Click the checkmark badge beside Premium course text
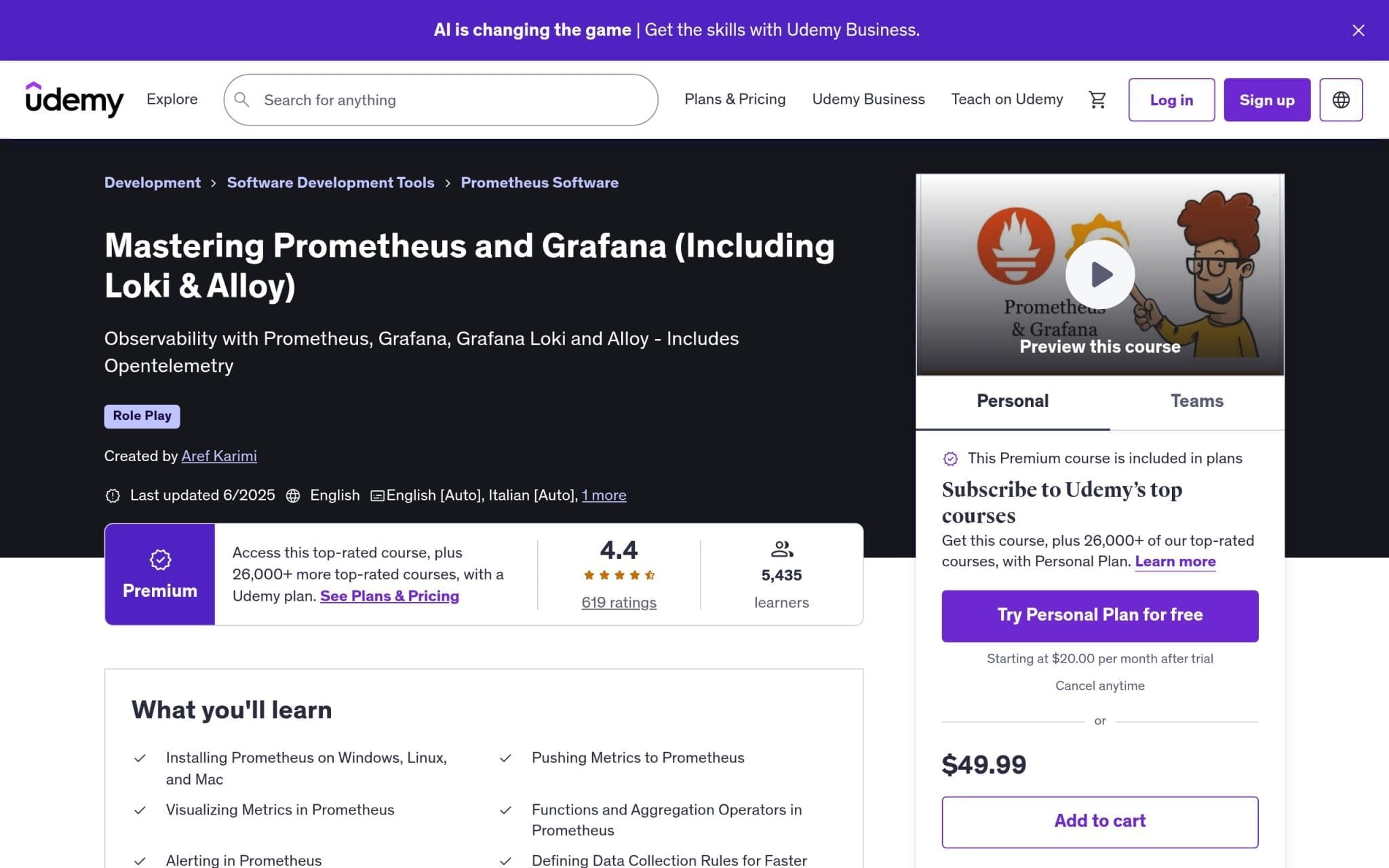 click(952, 458)
